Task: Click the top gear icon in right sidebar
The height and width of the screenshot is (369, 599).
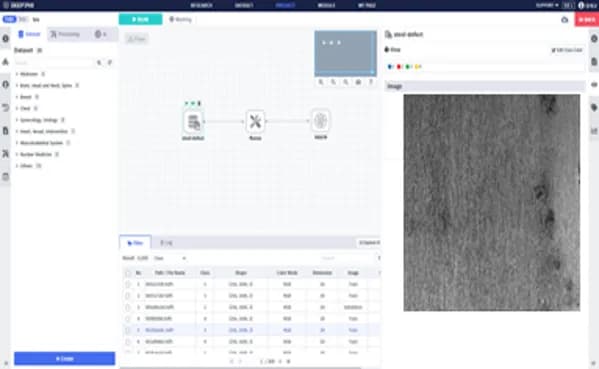Action: click(594, 39)
